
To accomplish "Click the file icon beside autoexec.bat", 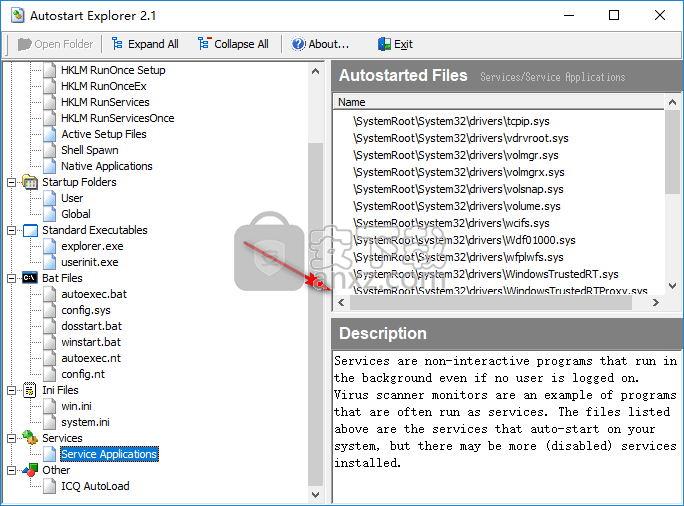I will [x=50, y=294].
